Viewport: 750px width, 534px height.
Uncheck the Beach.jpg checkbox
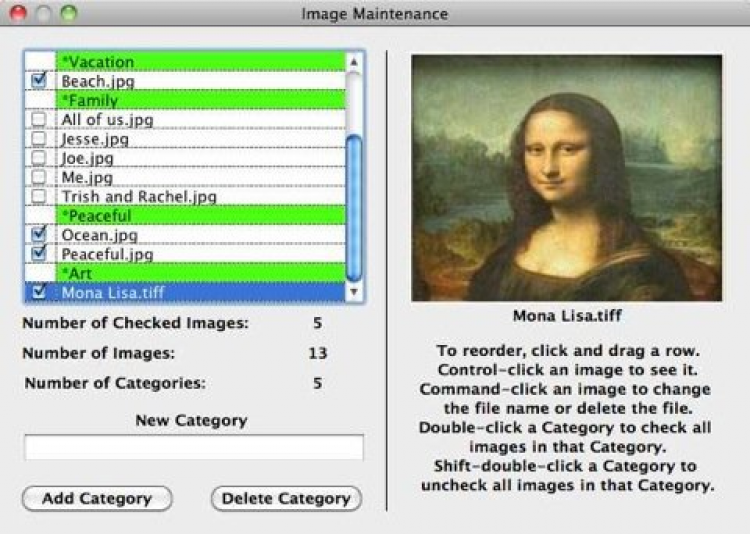click(39, 80)
